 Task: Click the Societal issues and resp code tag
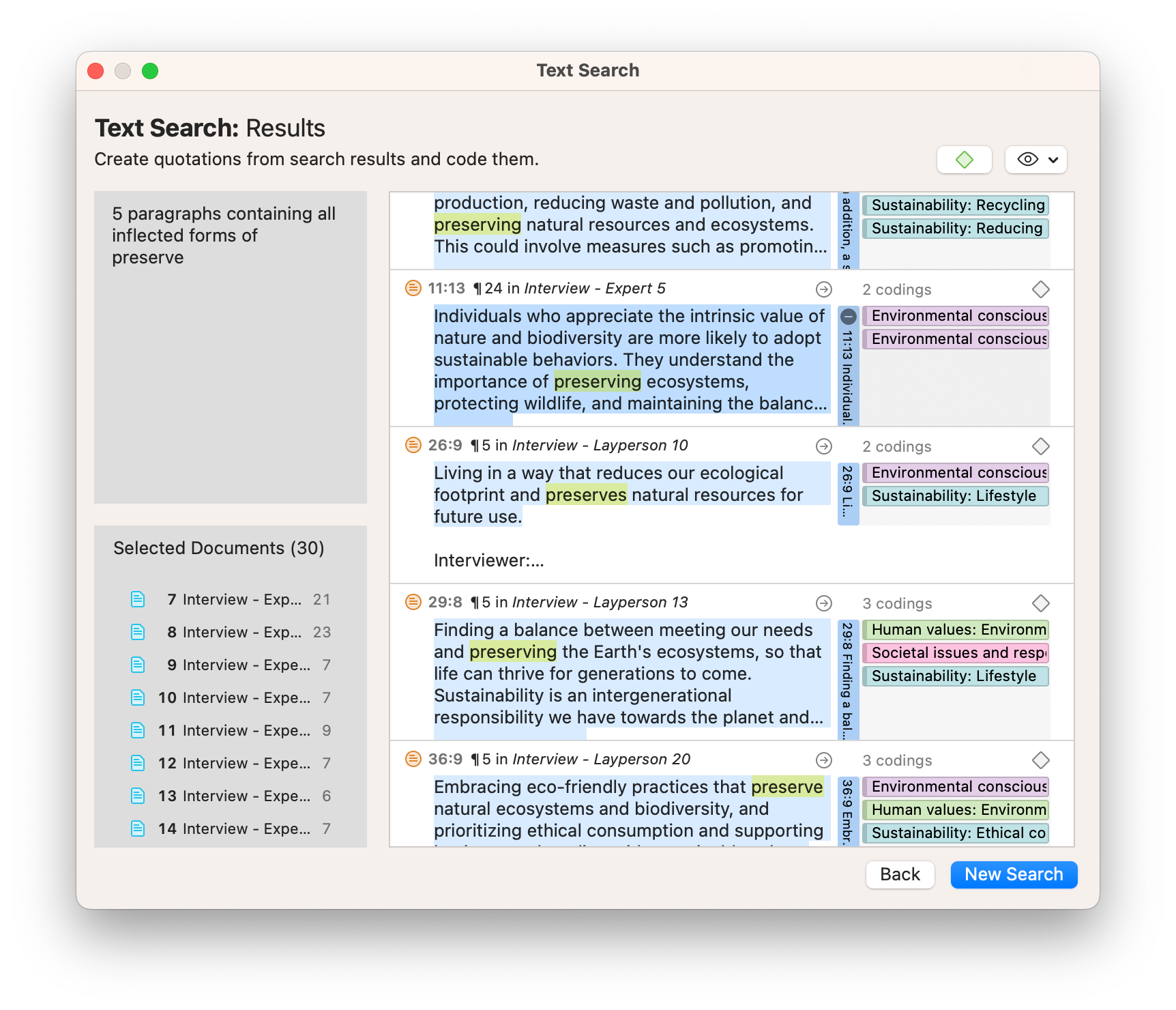click(x=956, y=653)
